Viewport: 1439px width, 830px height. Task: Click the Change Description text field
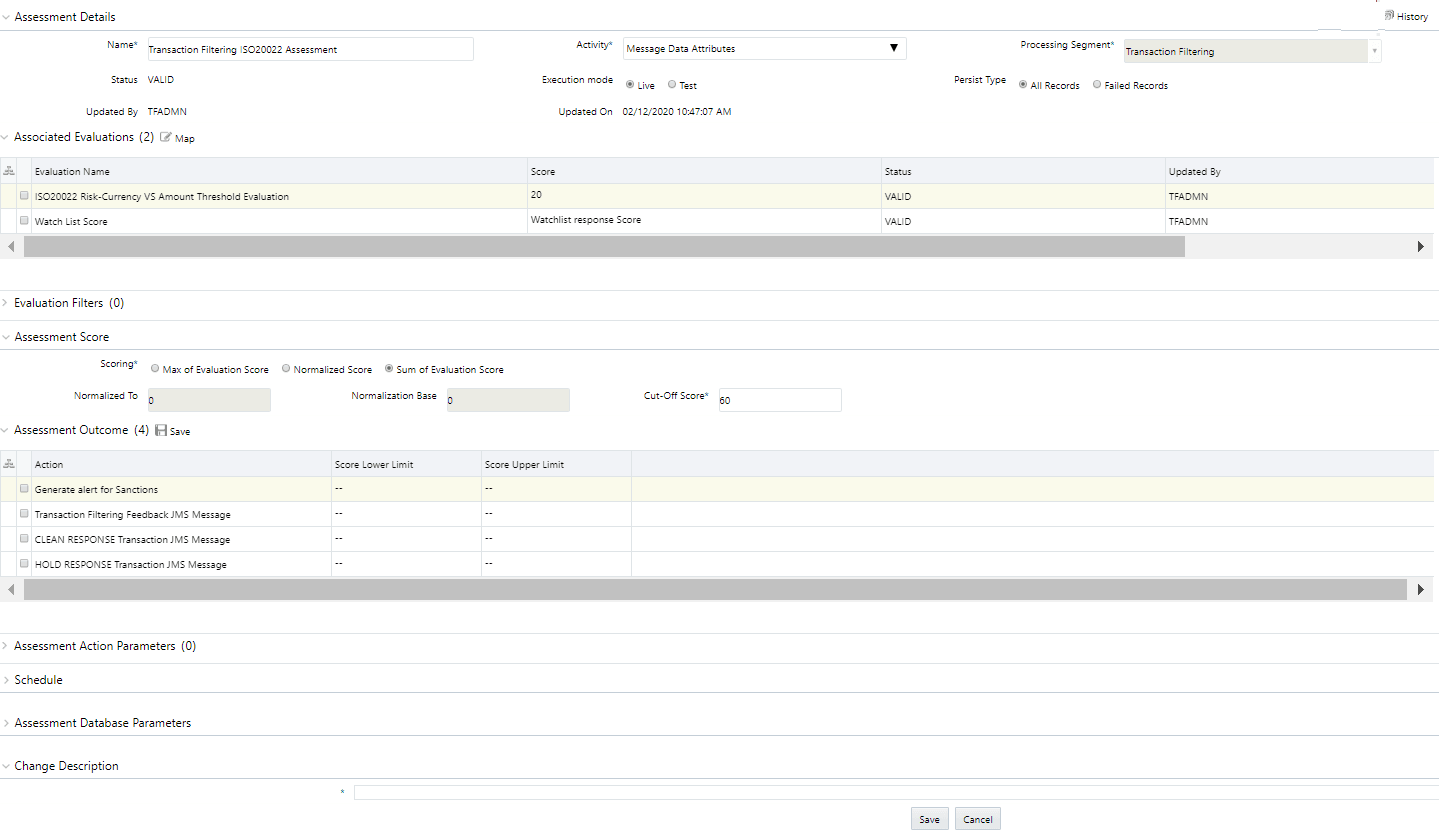point(896,792)
